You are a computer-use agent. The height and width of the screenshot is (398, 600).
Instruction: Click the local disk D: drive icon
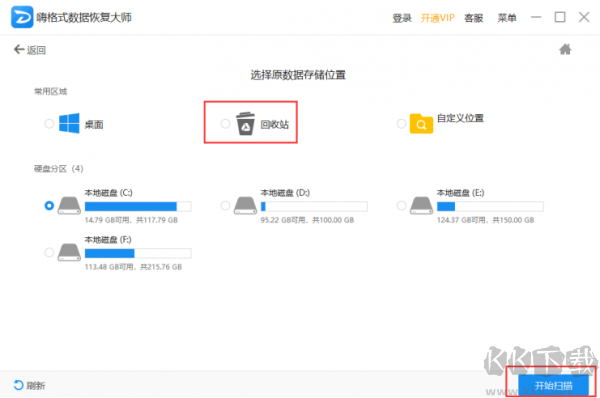245,206
